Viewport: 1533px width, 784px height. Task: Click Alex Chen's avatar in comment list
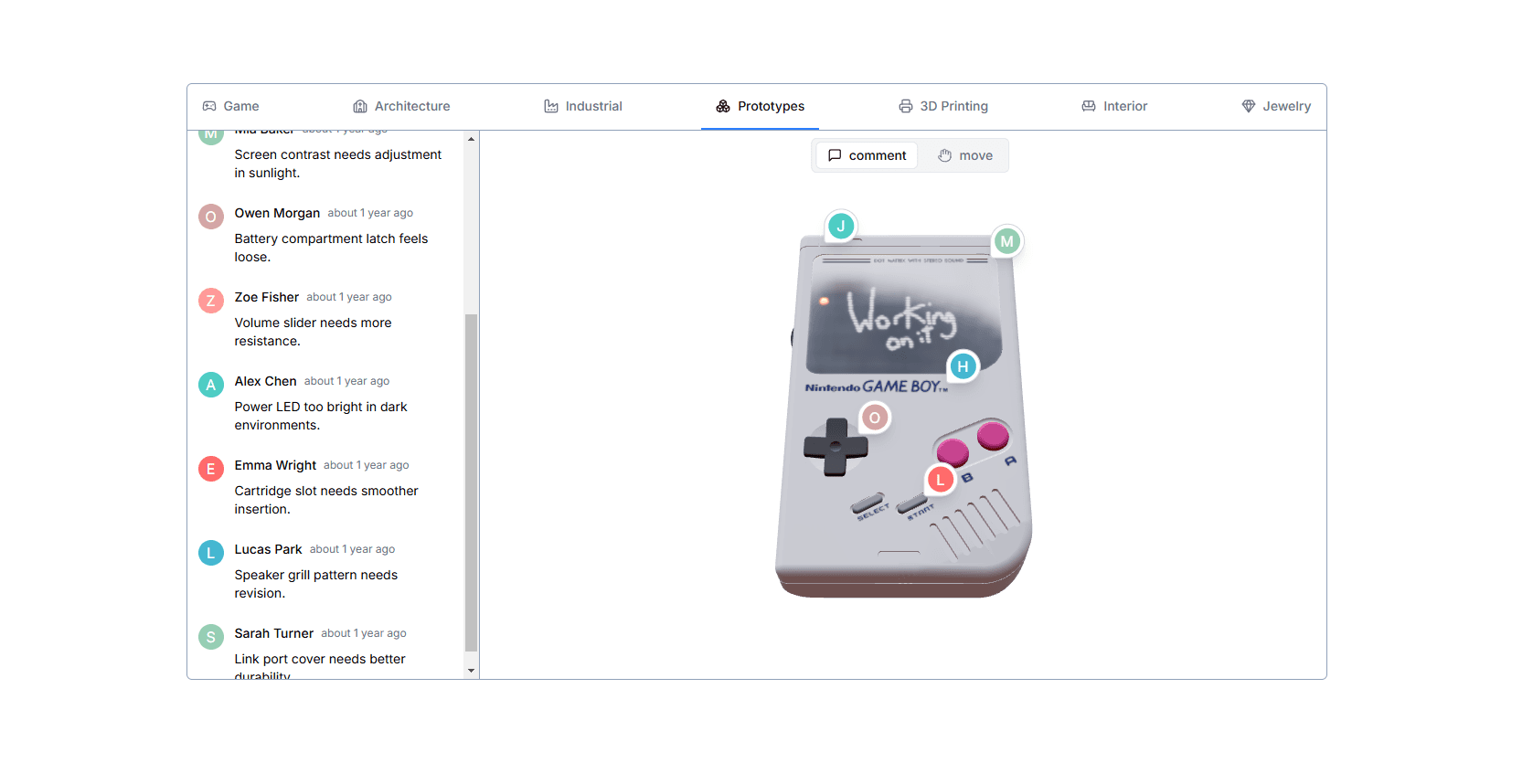(x=211, y=385)
